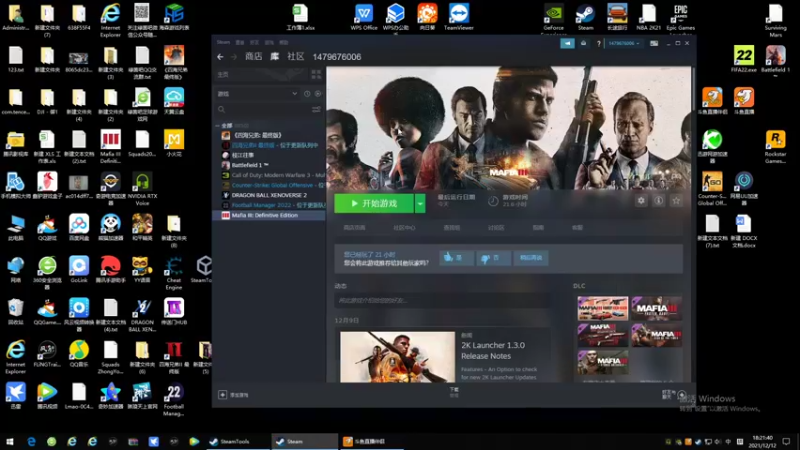Open NVIDIA RTX Voice desktop icon
This screenshot has width=800, height=450.
tap(142, 189)
